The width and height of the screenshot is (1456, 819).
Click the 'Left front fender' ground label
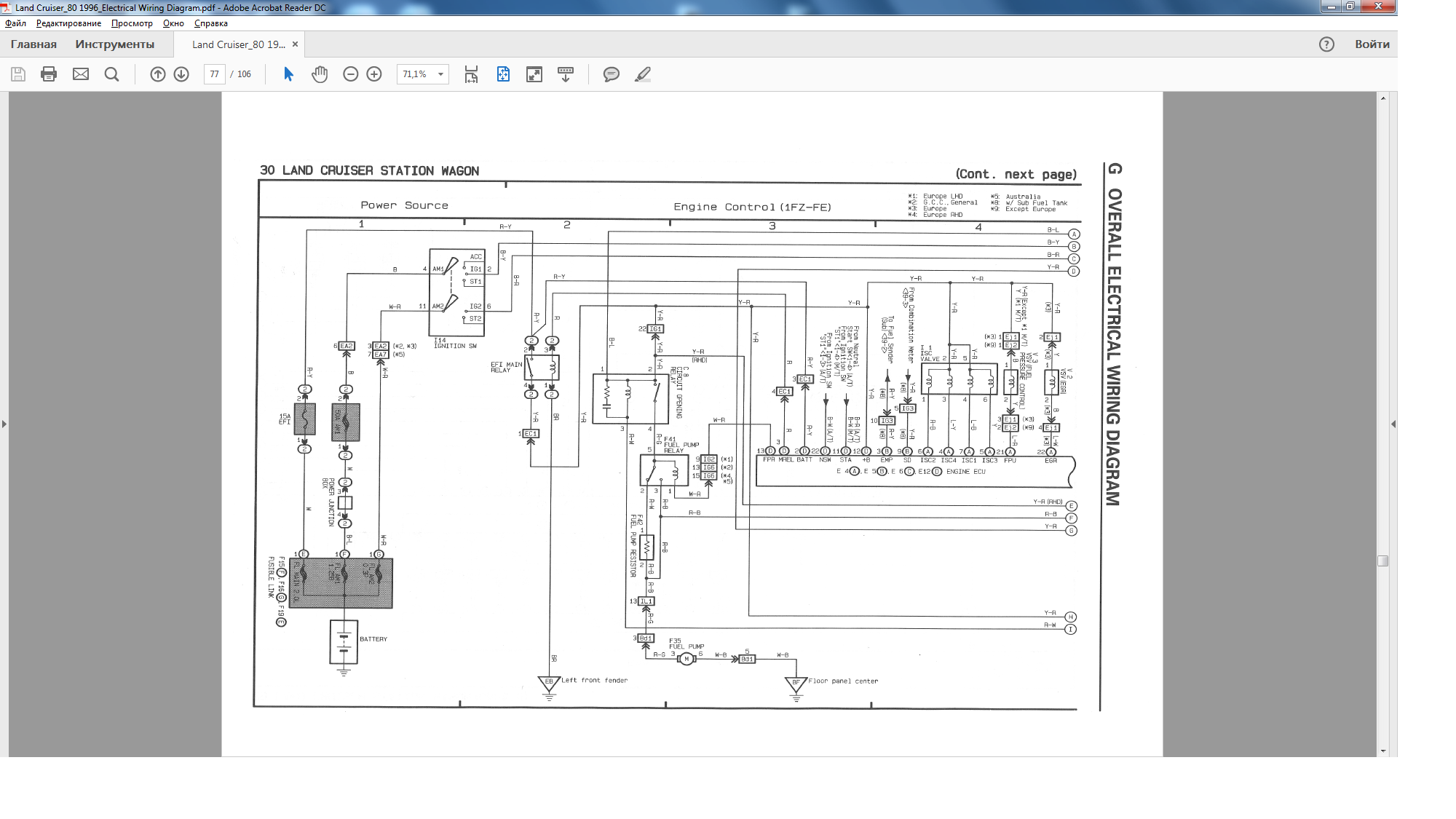[x=594, y=681]
